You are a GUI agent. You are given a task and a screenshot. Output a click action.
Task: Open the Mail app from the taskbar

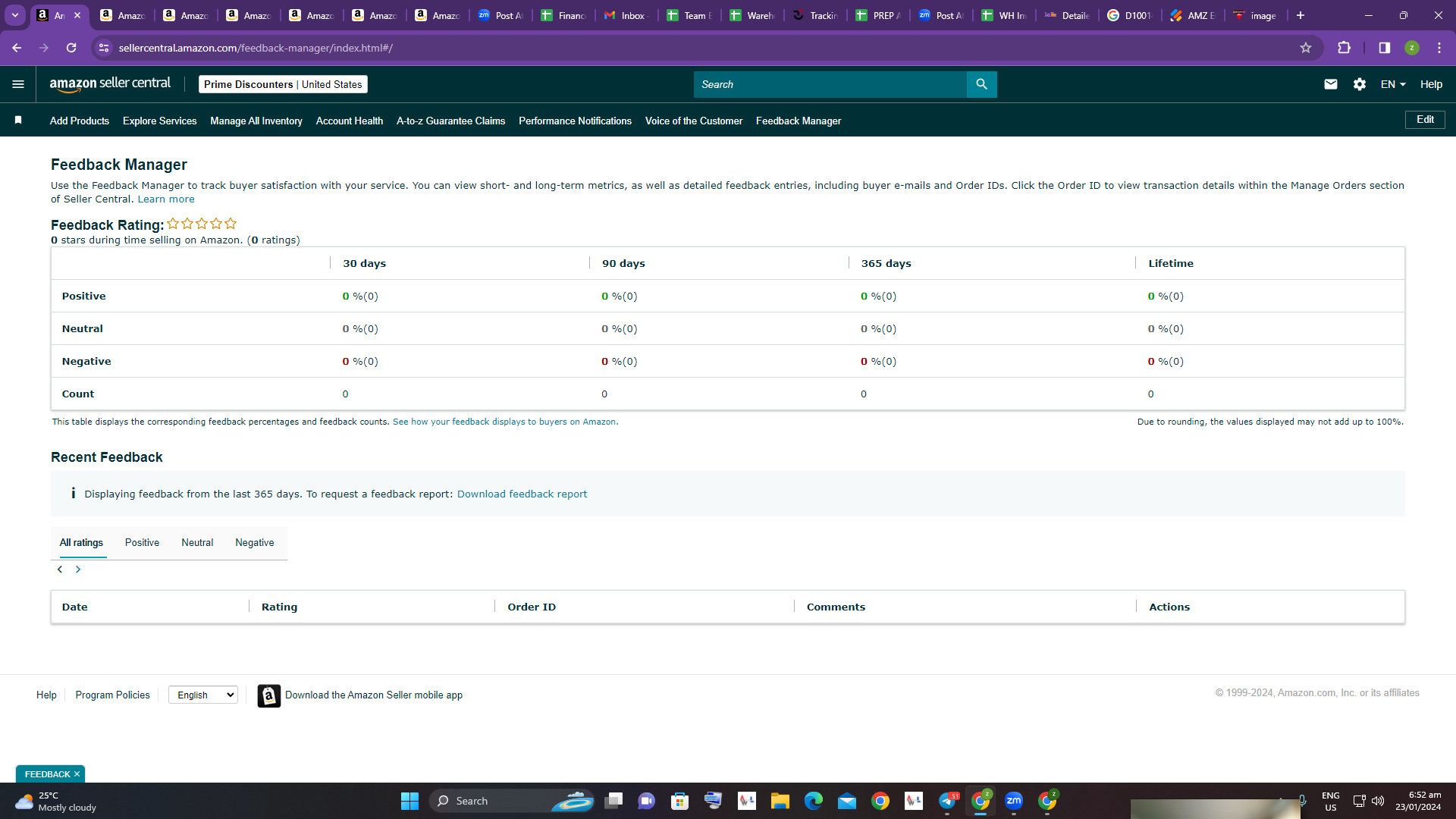(847, 801)
